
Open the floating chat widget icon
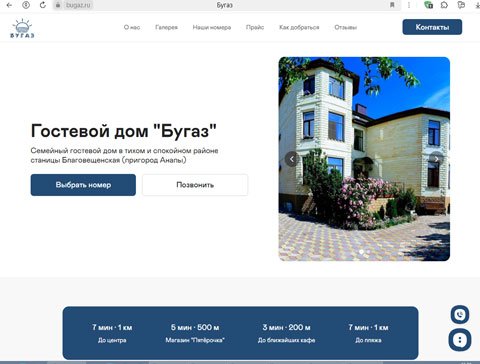click(460, 340)
